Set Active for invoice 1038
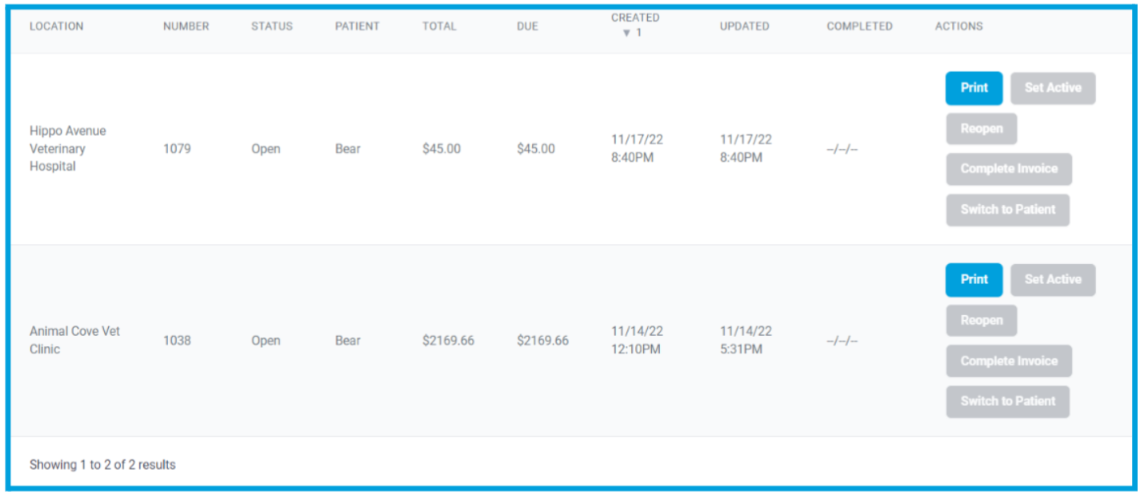This screenshot has width=1140, height=496. tap(1052, 280)
